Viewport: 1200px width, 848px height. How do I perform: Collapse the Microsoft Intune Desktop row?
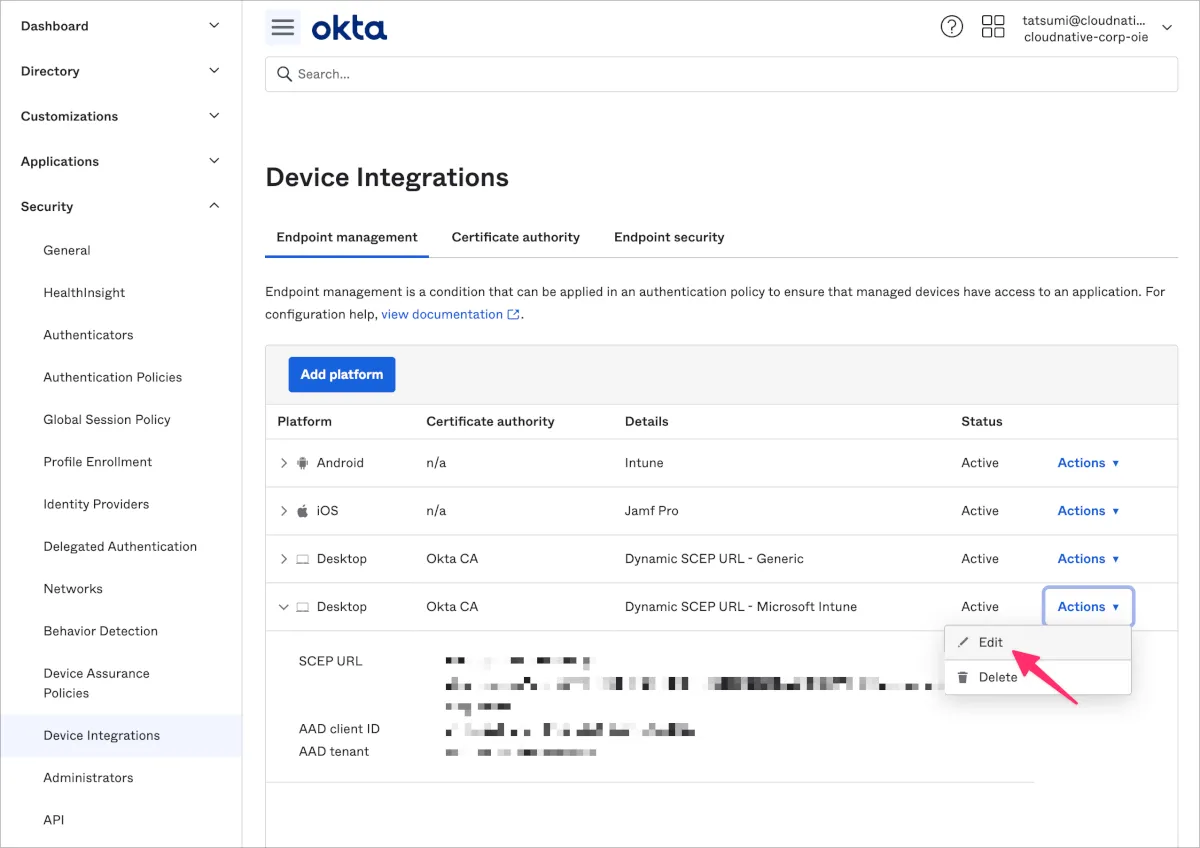pos(284,607)
